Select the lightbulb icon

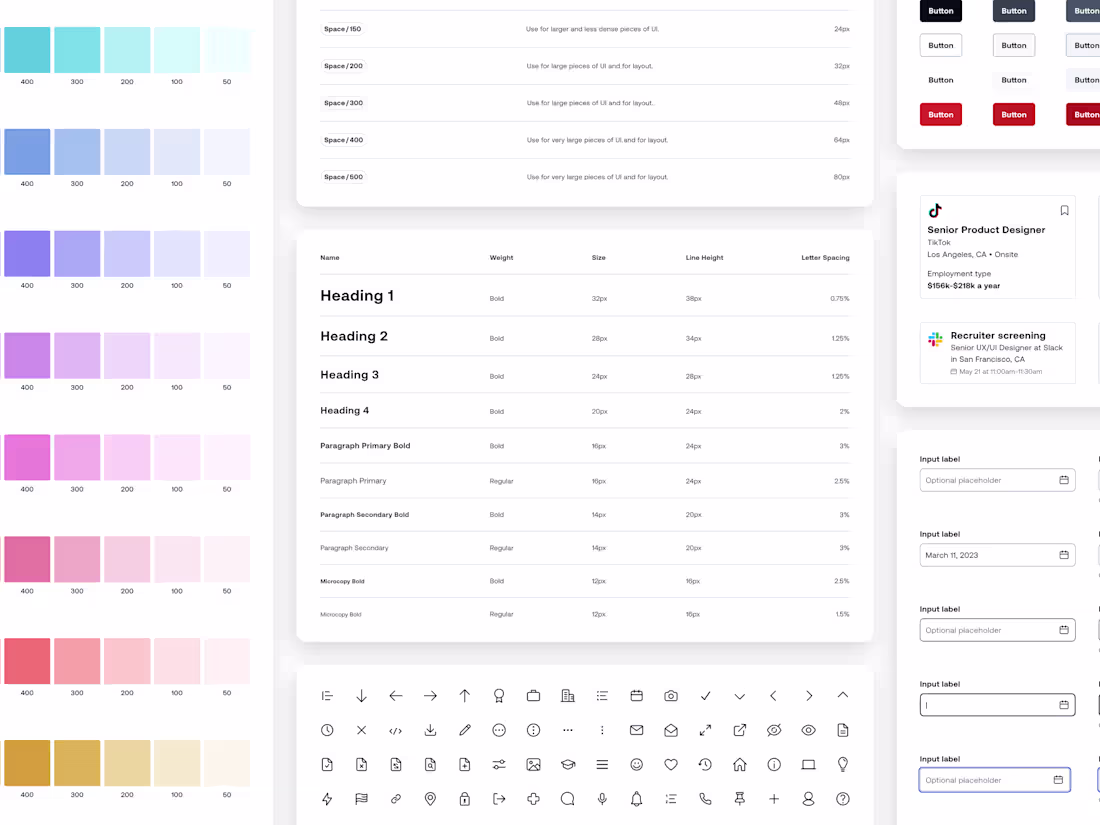pyautogui.click(x=843, y=765)
